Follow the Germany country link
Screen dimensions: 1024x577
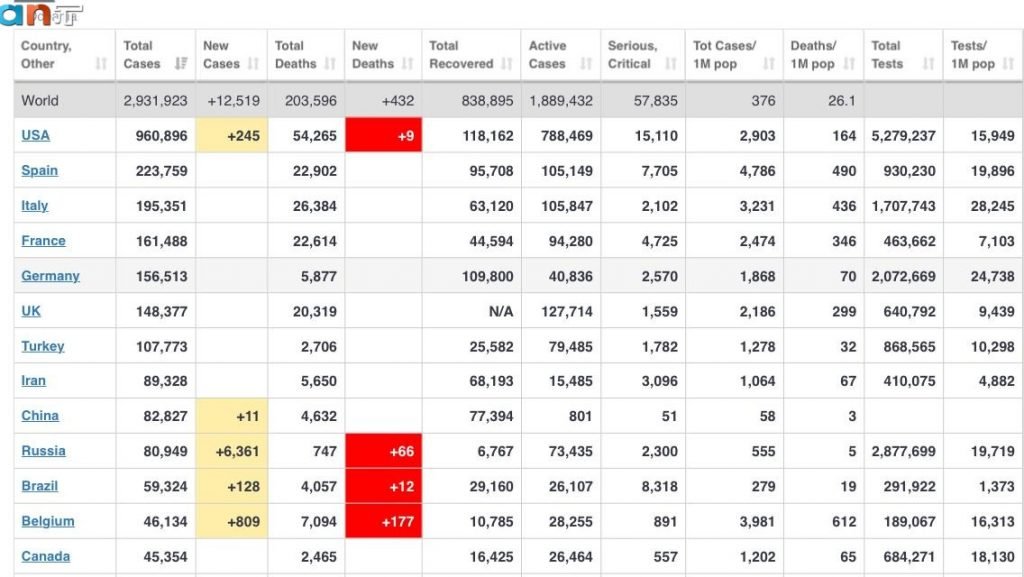click(50, 276)
